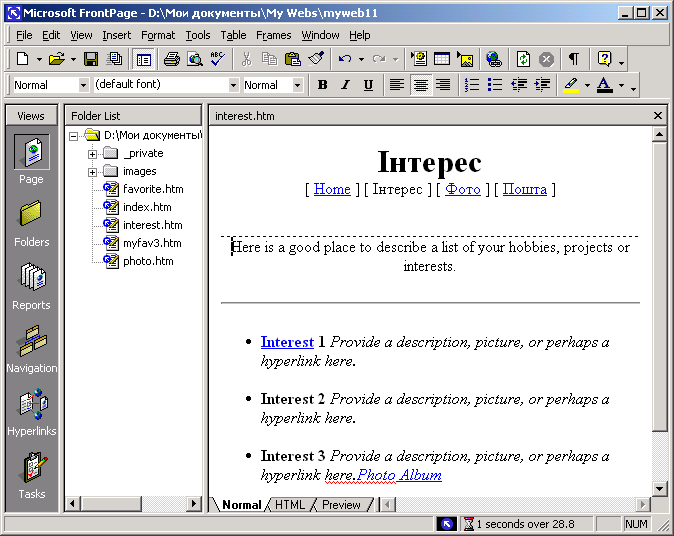
Task: Insert a picture from file icon
Action: (x=465, y=58)
